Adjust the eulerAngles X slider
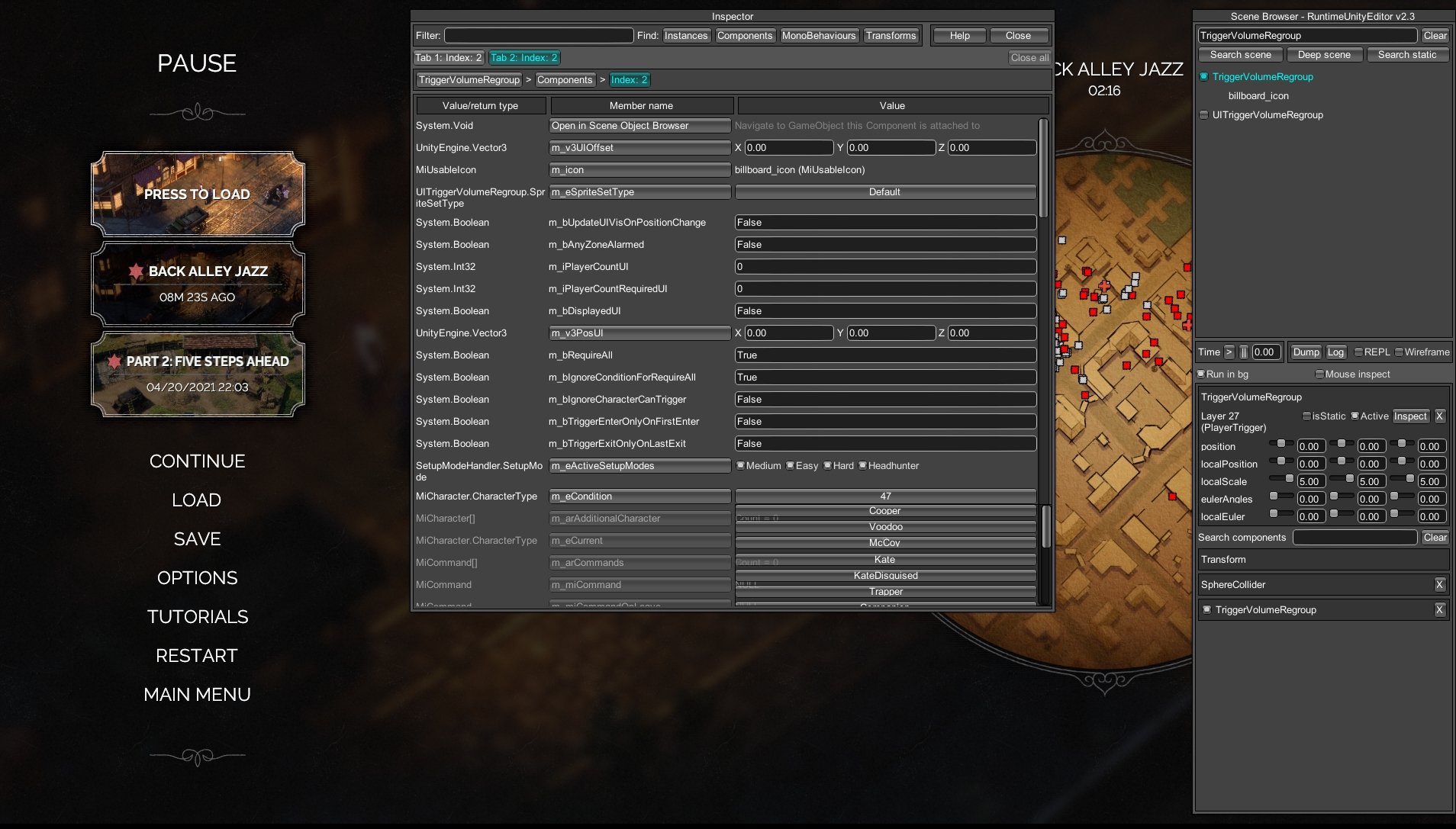Viewport: 1456px width, 829px height. tap(1280, 496)
